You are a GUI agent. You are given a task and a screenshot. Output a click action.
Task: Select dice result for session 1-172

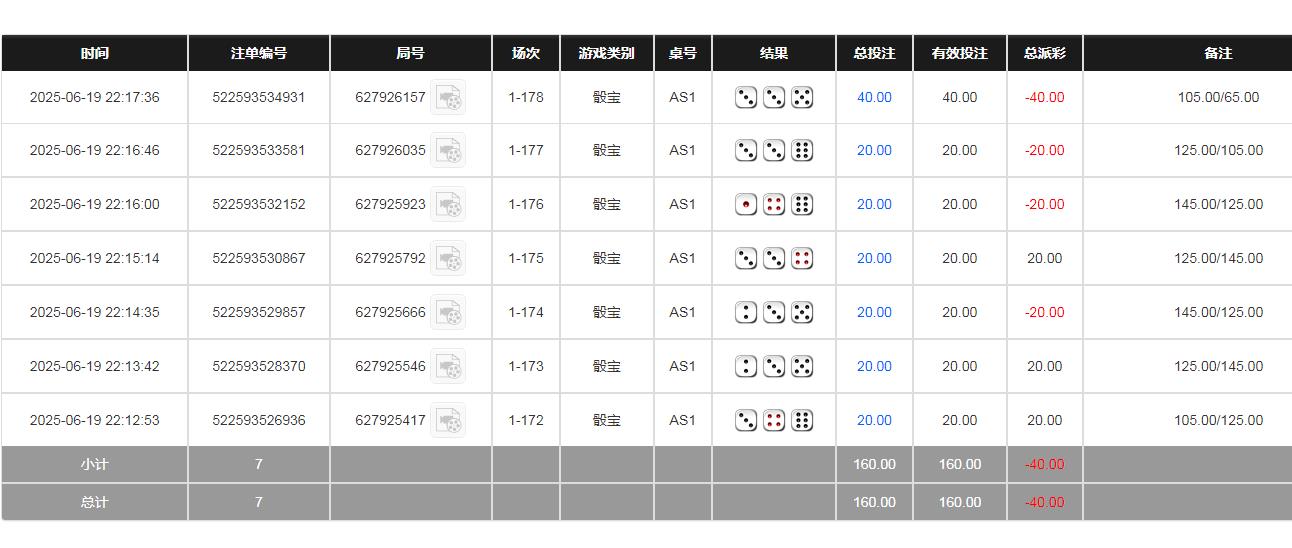click(774, 421)
